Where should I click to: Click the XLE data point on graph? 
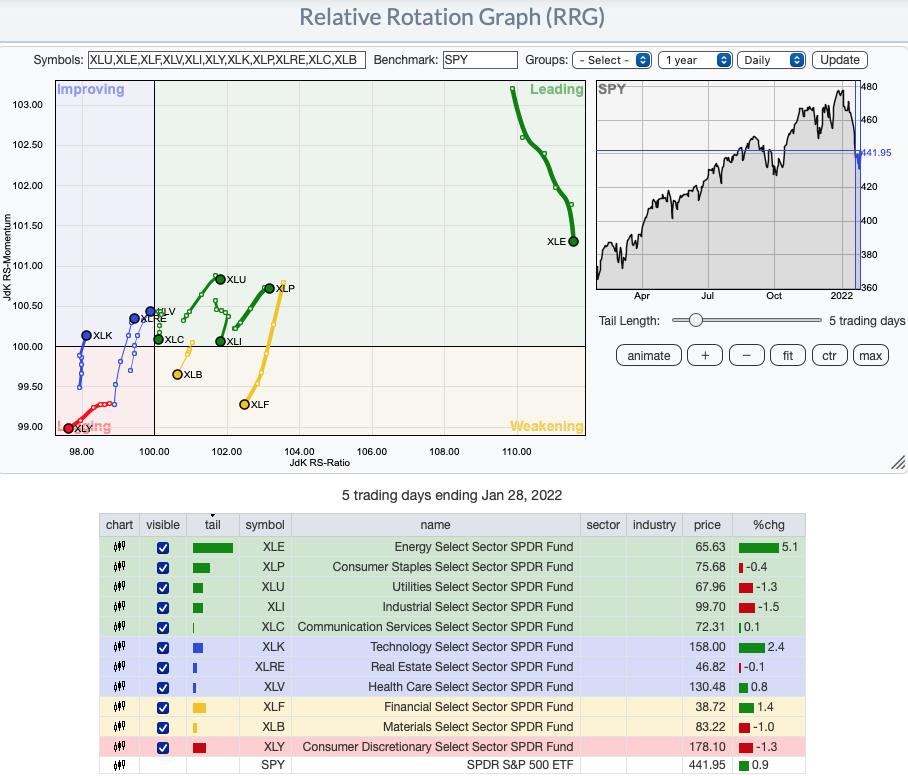pos(573,241)
